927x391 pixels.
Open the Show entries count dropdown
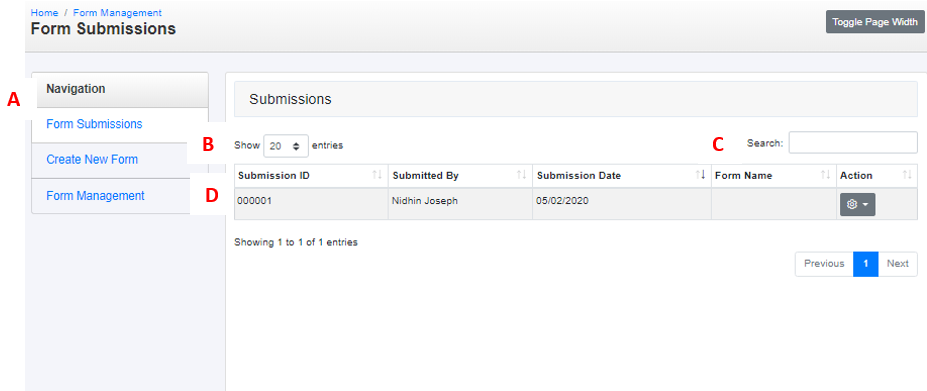286,146
